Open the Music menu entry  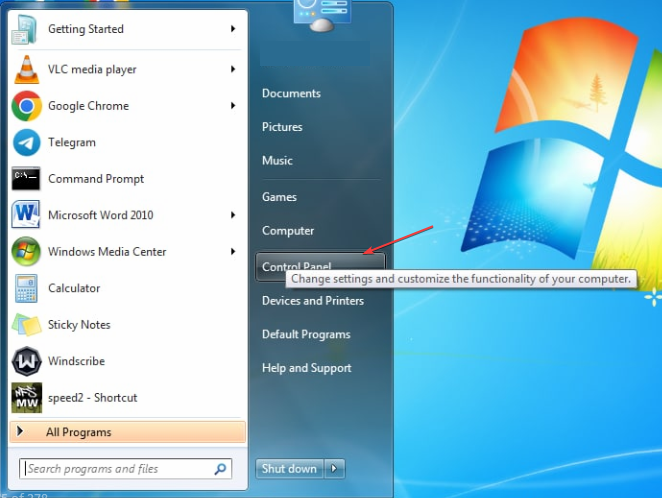point(277,160)
